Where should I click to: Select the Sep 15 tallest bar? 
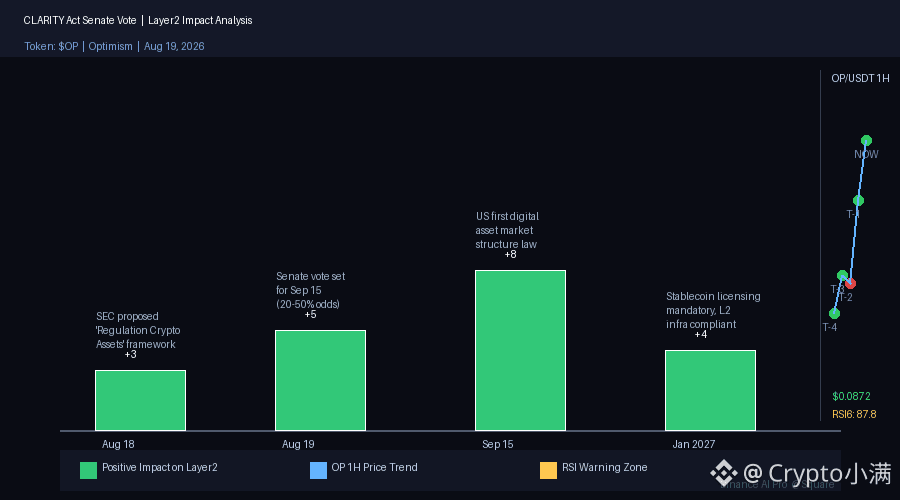coord(521,350)
